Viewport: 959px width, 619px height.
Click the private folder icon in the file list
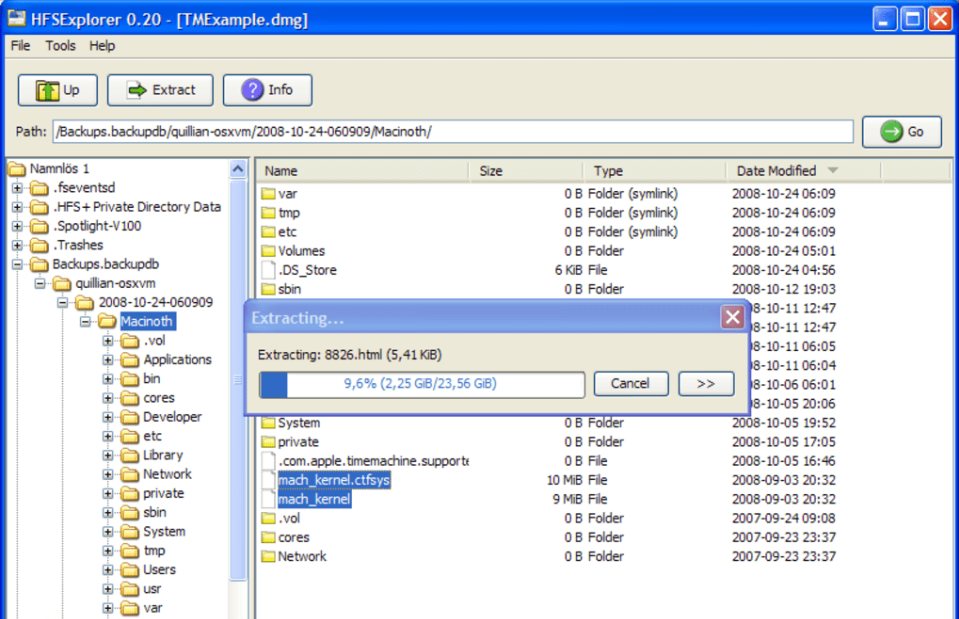pyautogui.click(x=268, y=442)
